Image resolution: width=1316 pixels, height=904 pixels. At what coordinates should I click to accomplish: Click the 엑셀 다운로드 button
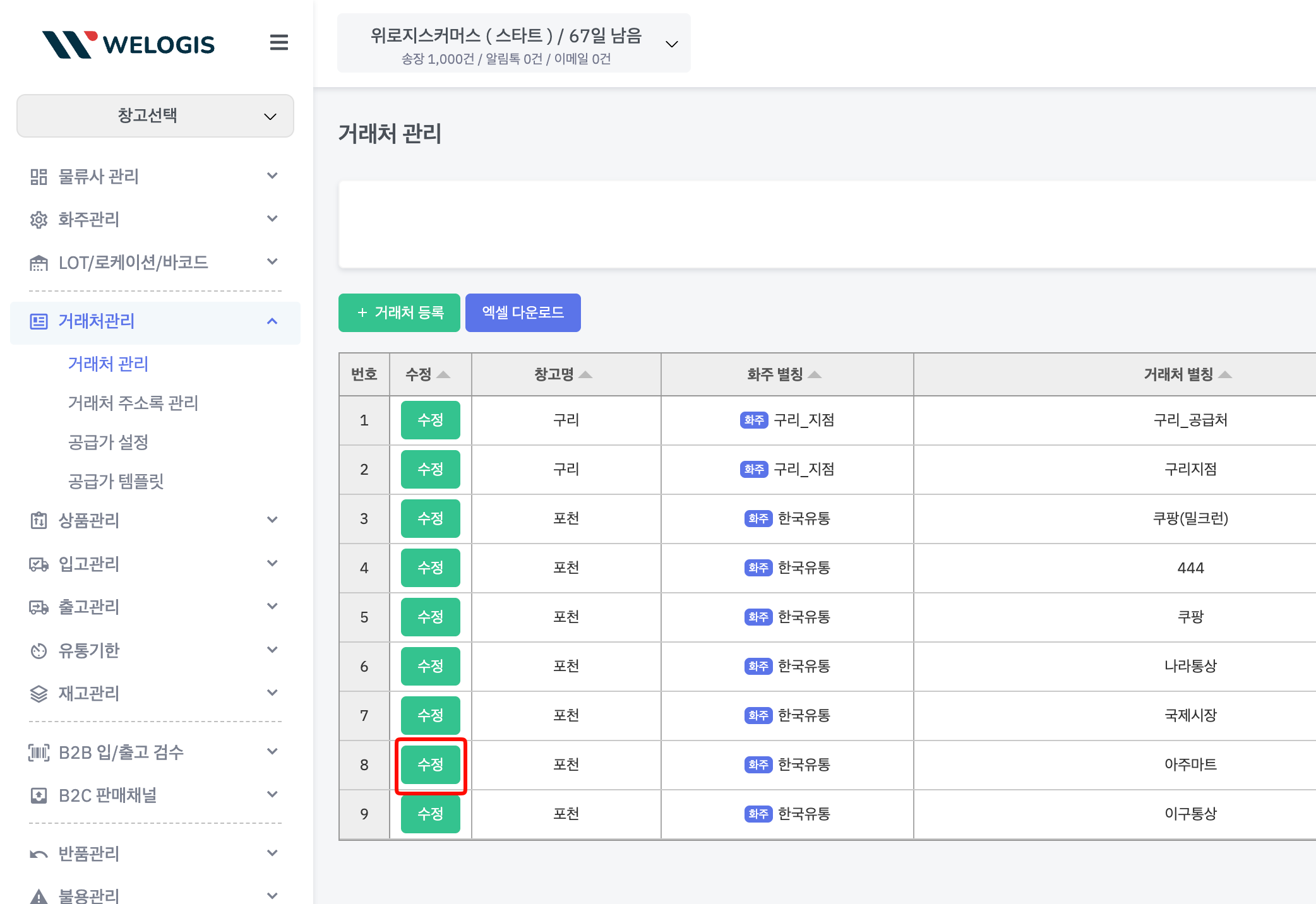coord(523,312)
